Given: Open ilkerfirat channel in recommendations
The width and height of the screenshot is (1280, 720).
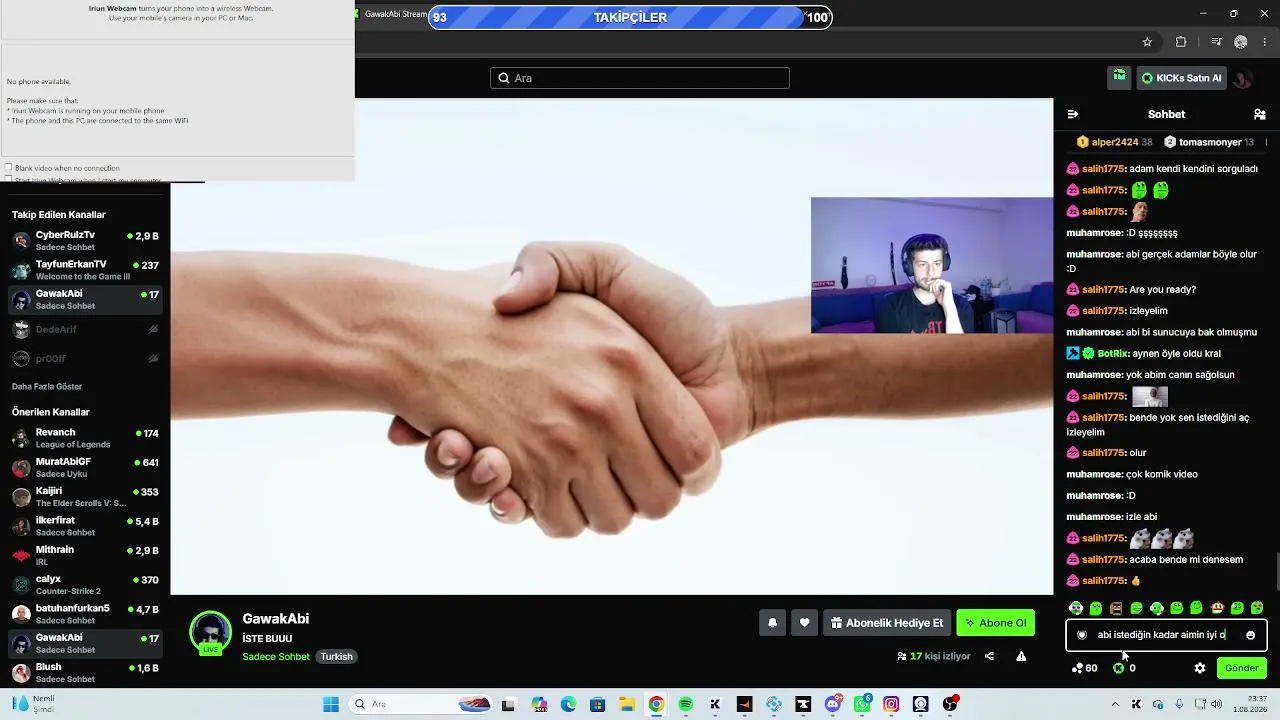Looking at the screenshot, I should pyautogui.click(x=85, y=526).
